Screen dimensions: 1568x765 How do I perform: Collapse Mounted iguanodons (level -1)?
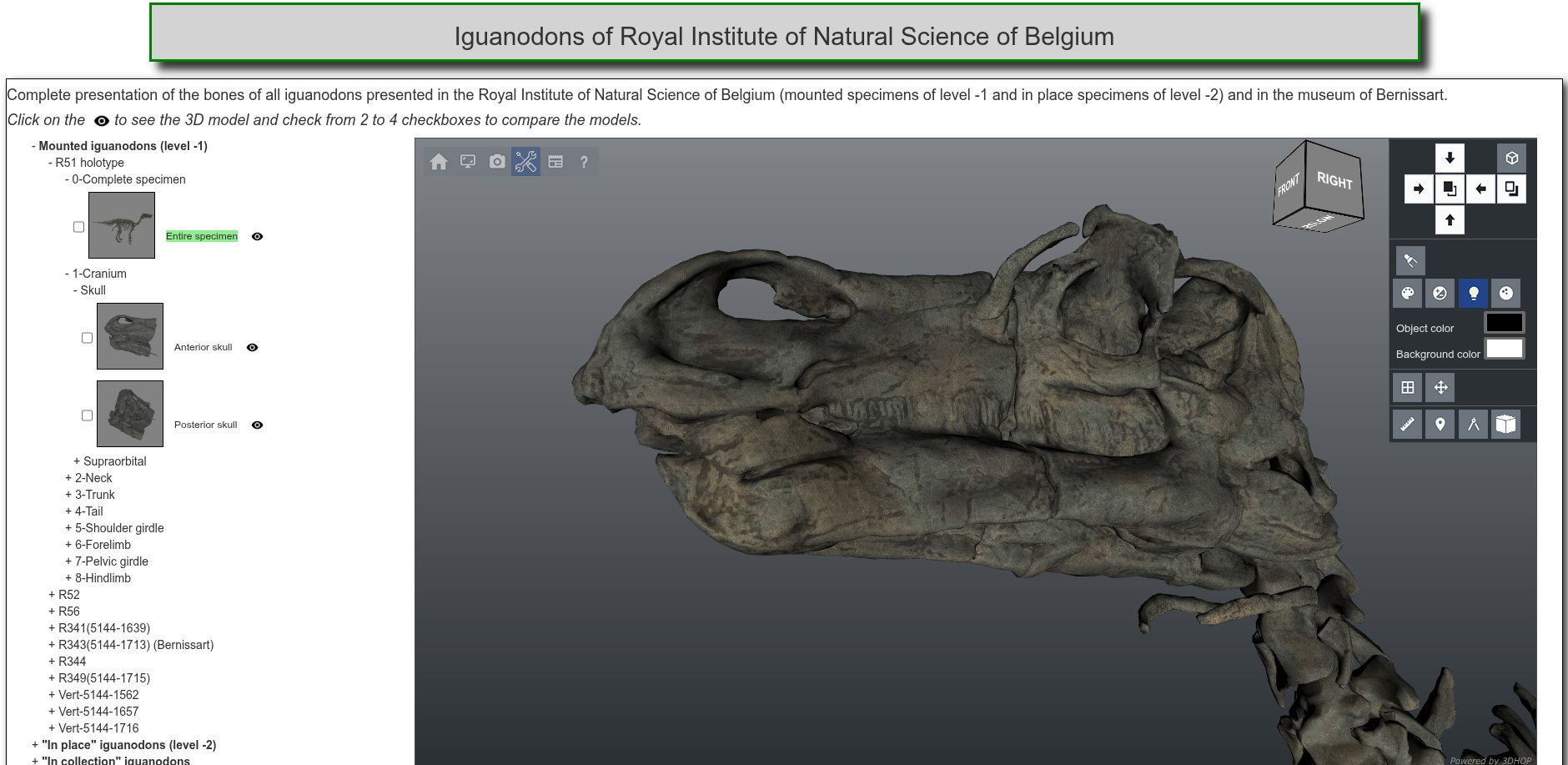pos(119,146)
